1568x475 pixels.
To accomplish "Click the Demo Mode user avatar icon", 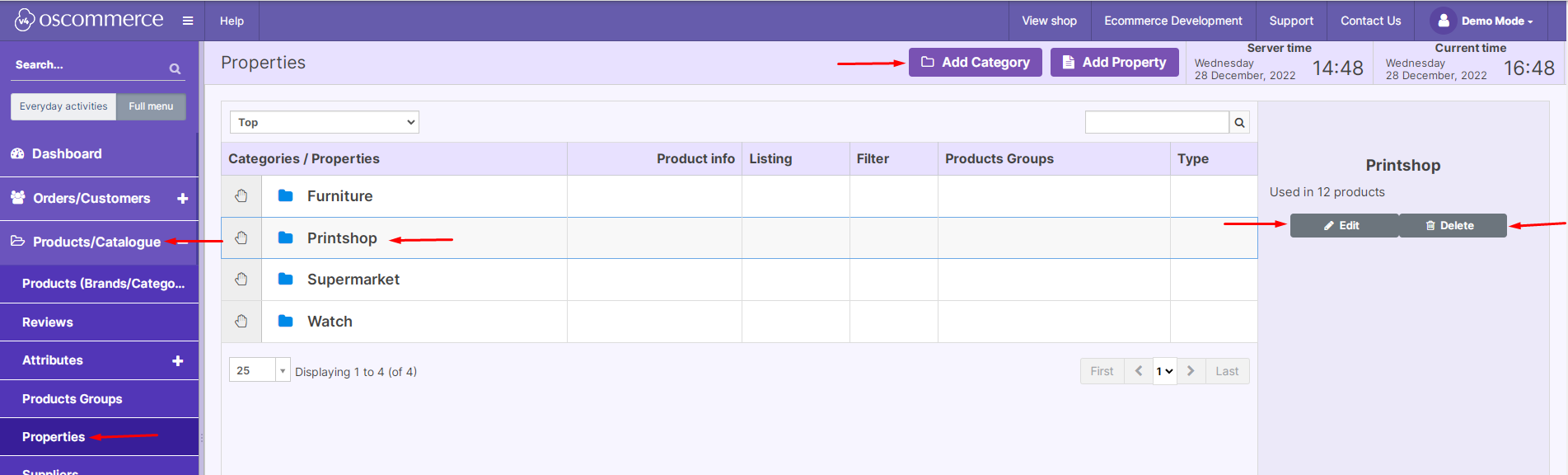I will tap(1444, 21).
